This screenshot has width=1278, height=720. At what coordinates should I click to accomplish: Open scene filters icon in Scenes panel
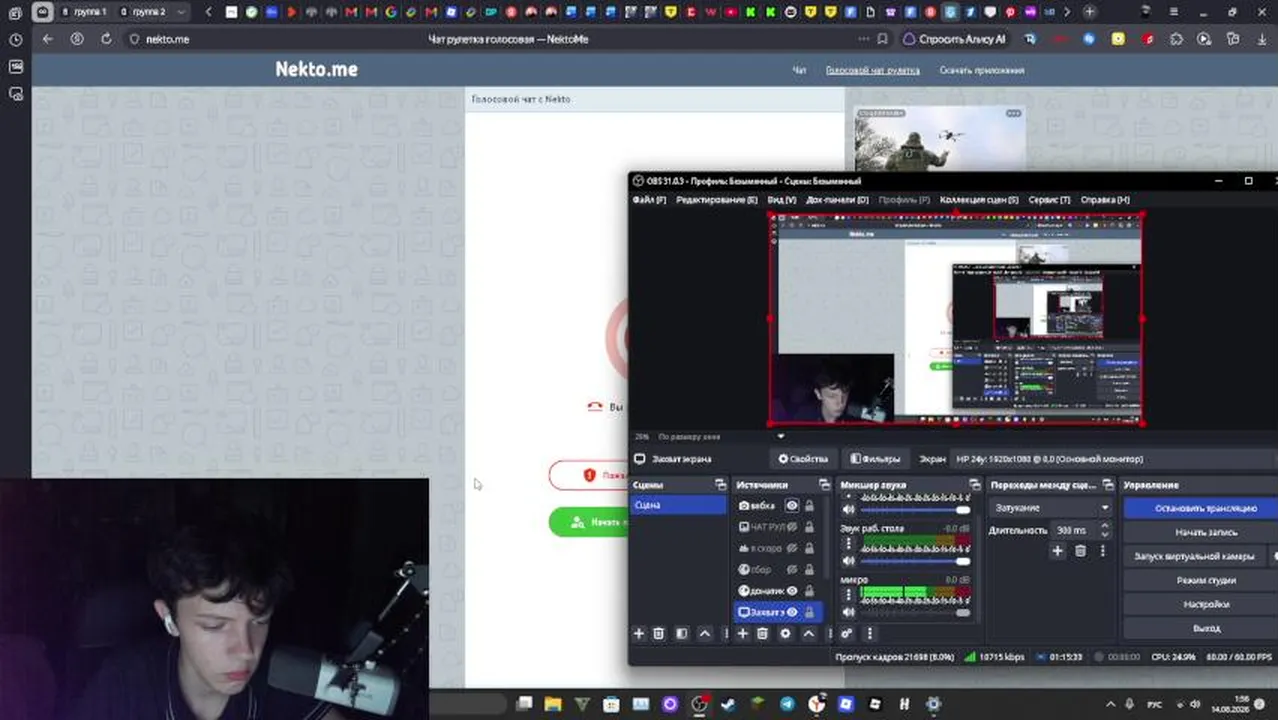pyautogui.click(x=682, y=633)
